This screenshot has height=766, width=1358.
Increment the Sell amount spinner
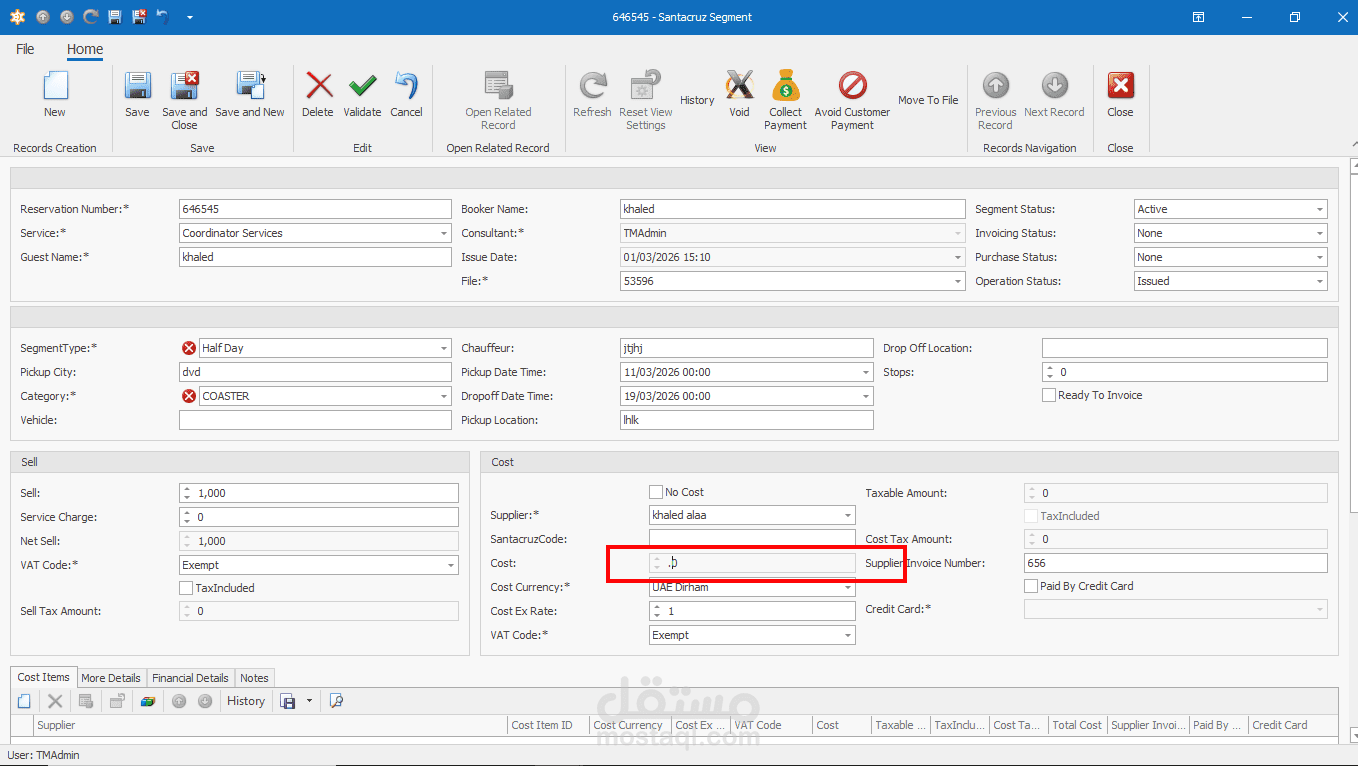tap(186, 489)
